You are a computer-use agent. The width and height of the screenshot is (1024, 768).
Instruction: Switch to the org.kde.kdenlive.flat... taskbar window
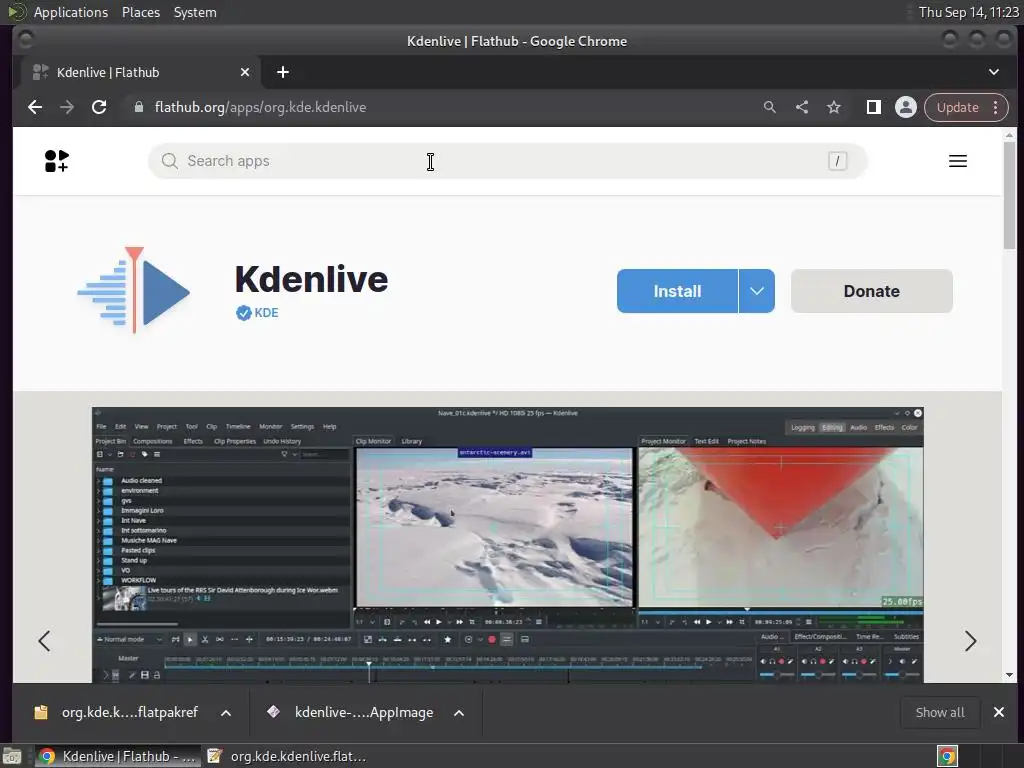tap(286, 756)
